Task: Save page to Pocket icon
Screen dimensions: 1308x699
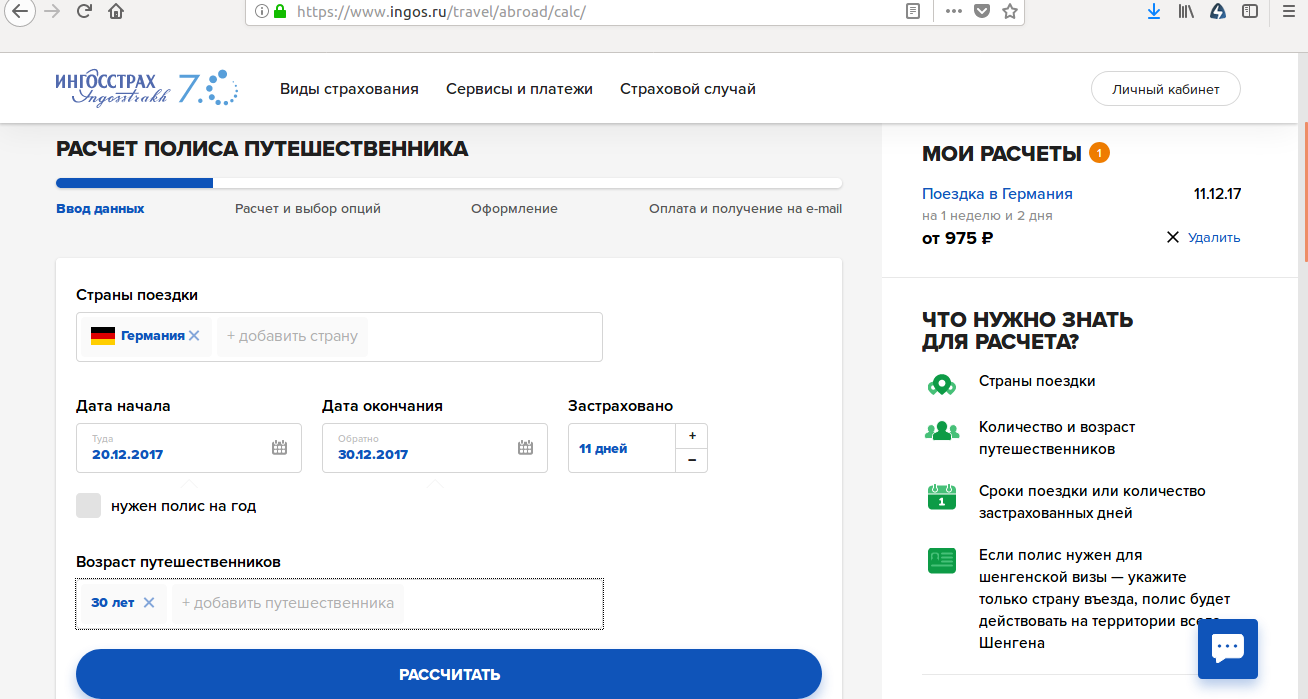Action: coord(982,12)
